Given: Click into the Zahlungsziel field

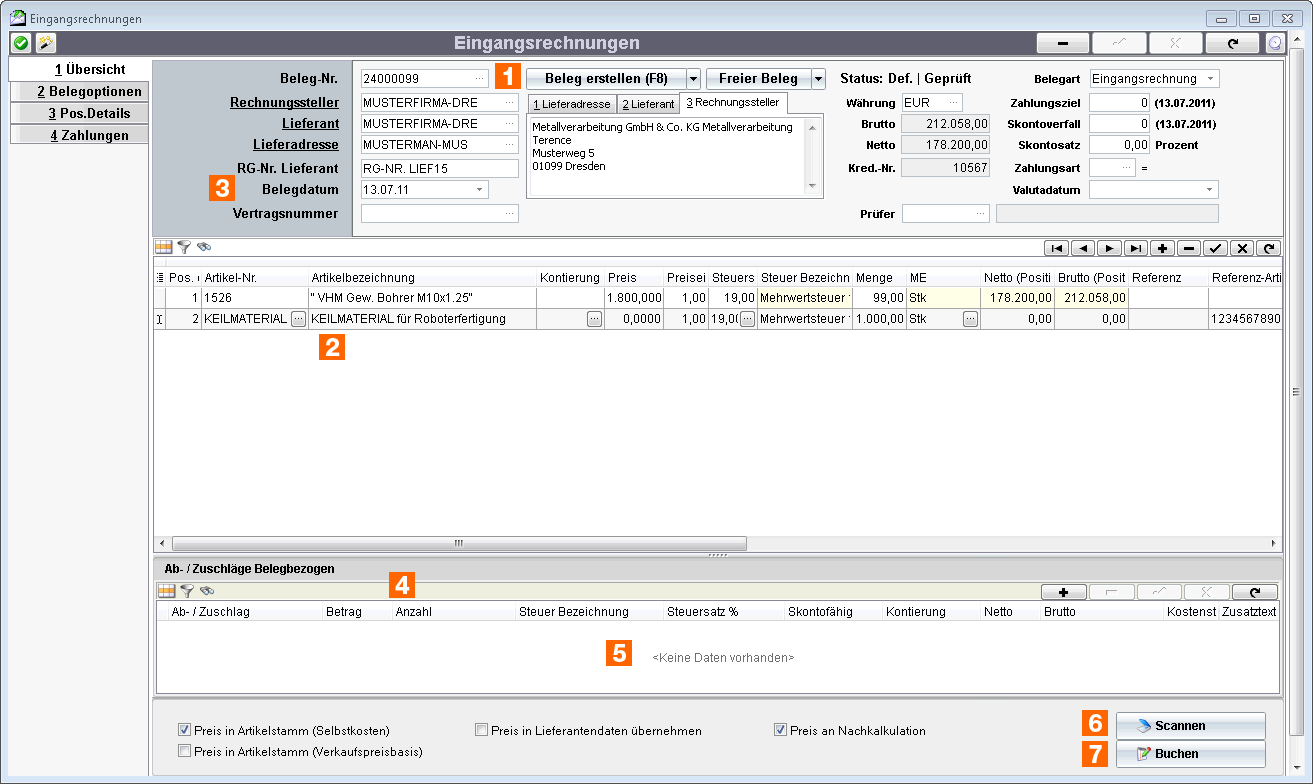Looking at the screenshot, I should pos(1119,102).
